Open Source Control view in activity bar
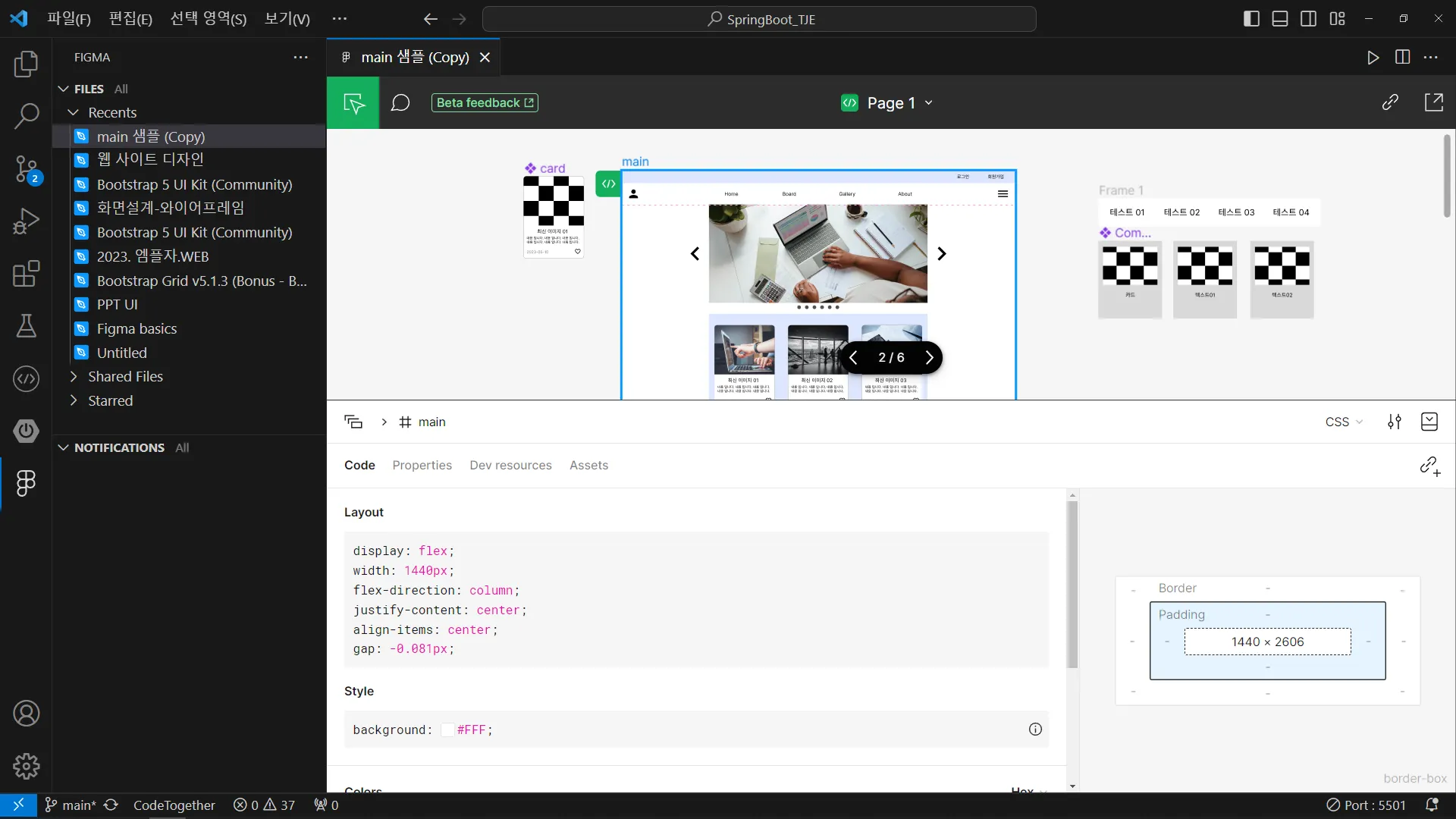This screenshot has width=1456, height=819. (x=26, y=168)
